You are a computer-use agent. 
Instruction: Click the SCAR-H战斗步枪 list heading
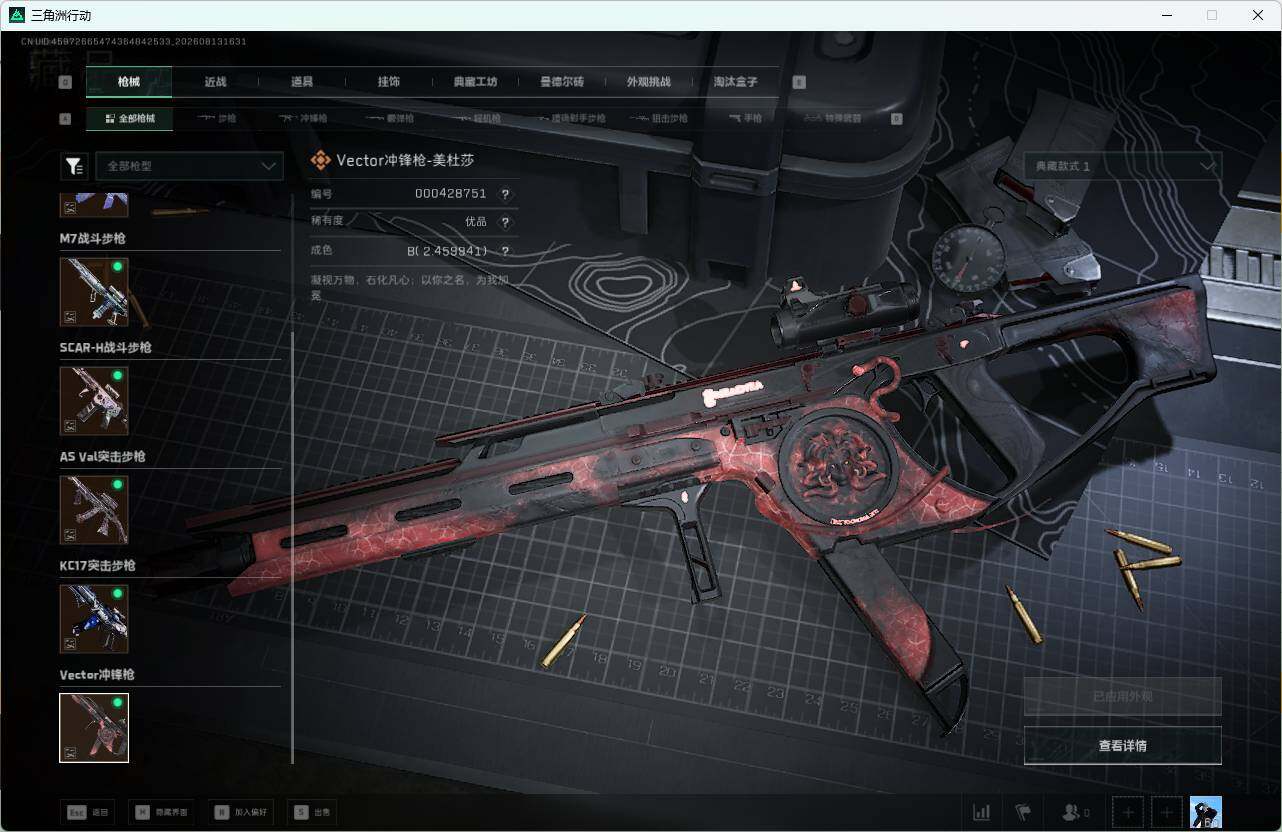click(106, 347)
